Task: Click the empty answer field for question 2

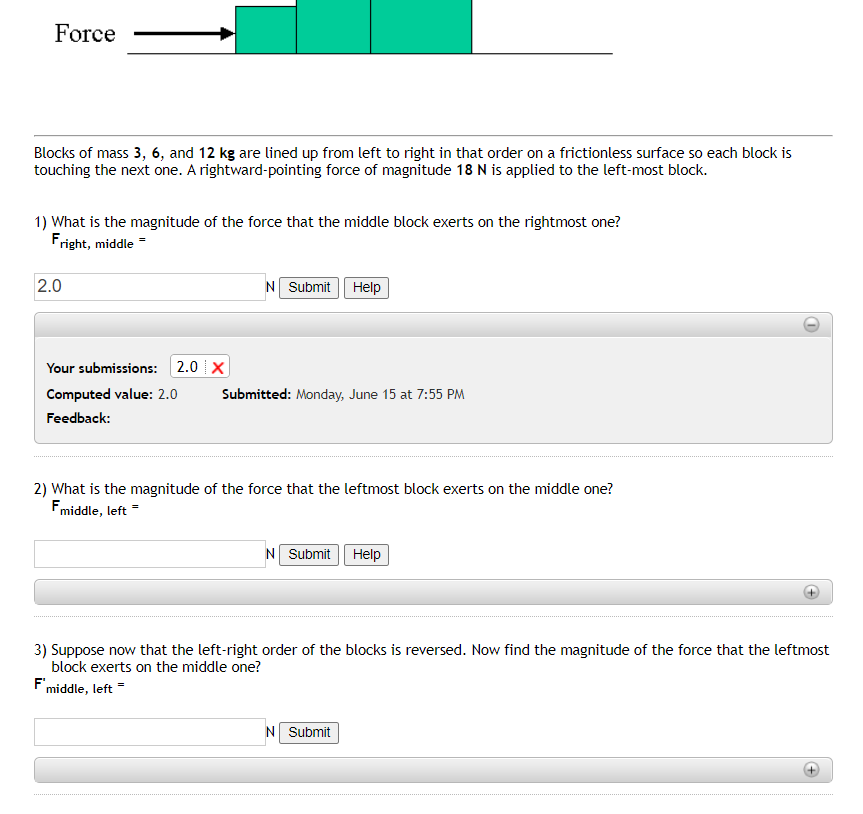Action: coord(149,553)
